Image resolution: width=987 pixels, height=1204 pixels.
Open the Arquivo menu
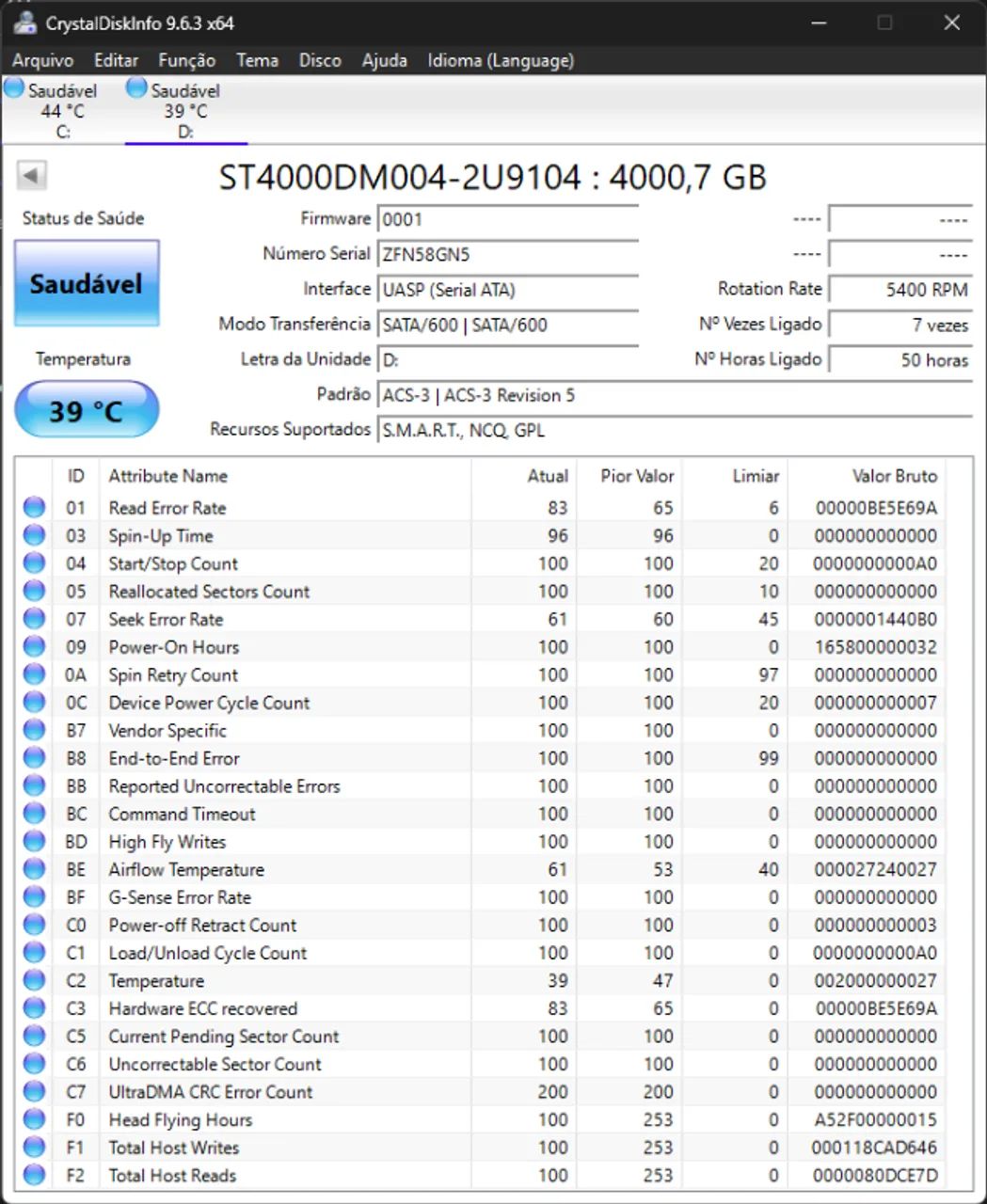(x=43, y=60)
